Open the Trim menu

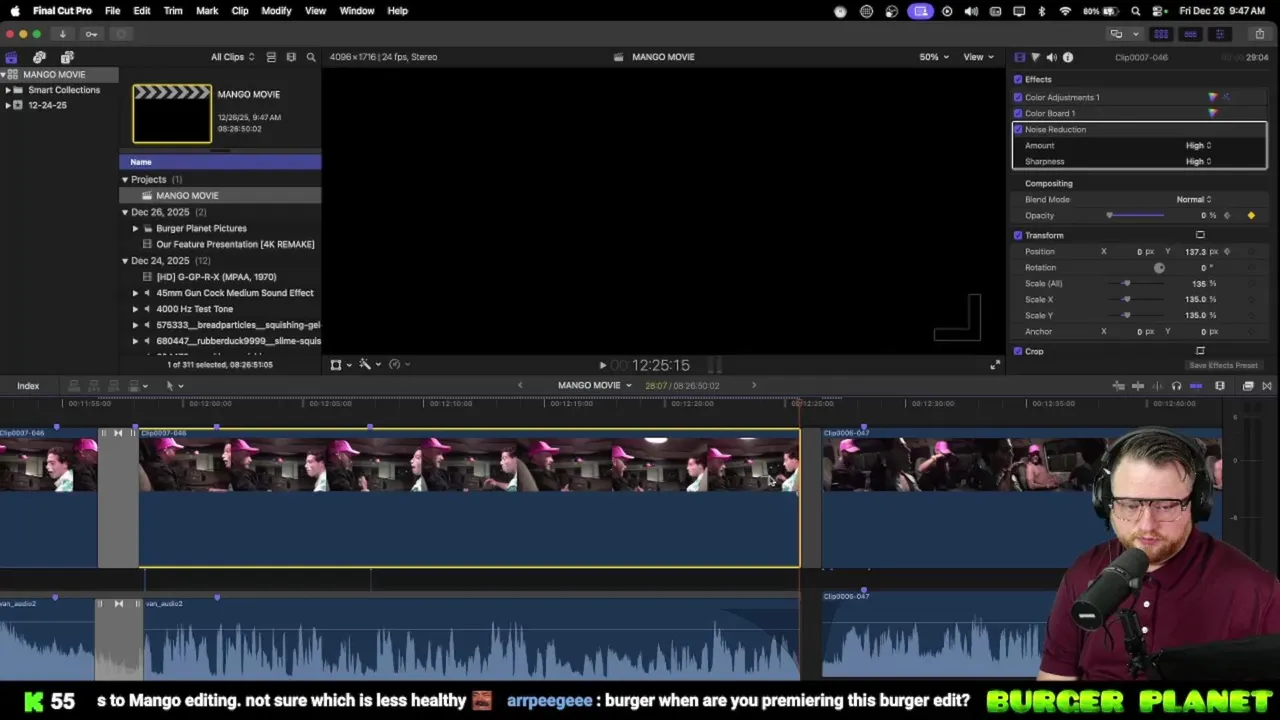pyautogui.click(x=173, y=11)
